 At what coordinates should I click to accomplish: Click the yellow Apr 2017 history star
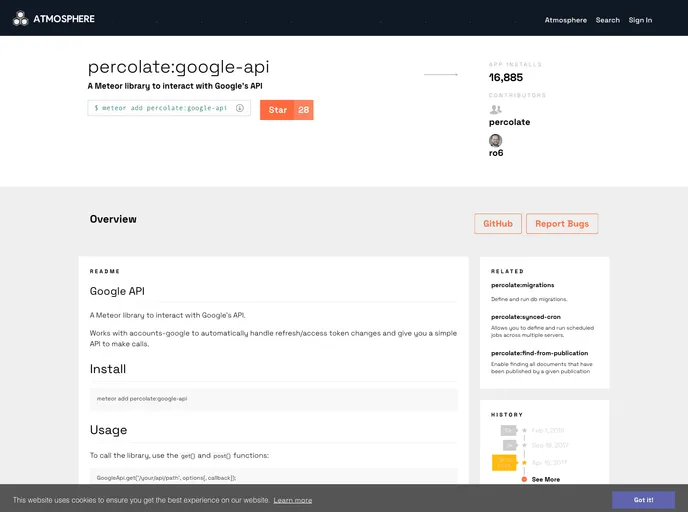coord(524,462)
